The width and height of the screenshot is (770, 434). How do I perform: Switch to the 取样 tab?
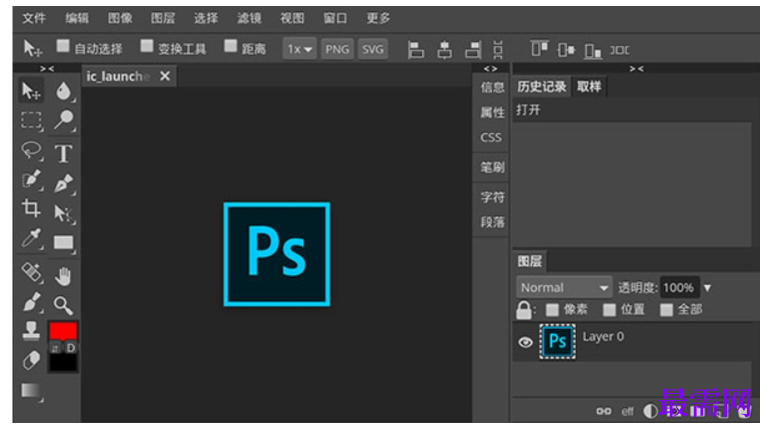(x=589, y=87)
